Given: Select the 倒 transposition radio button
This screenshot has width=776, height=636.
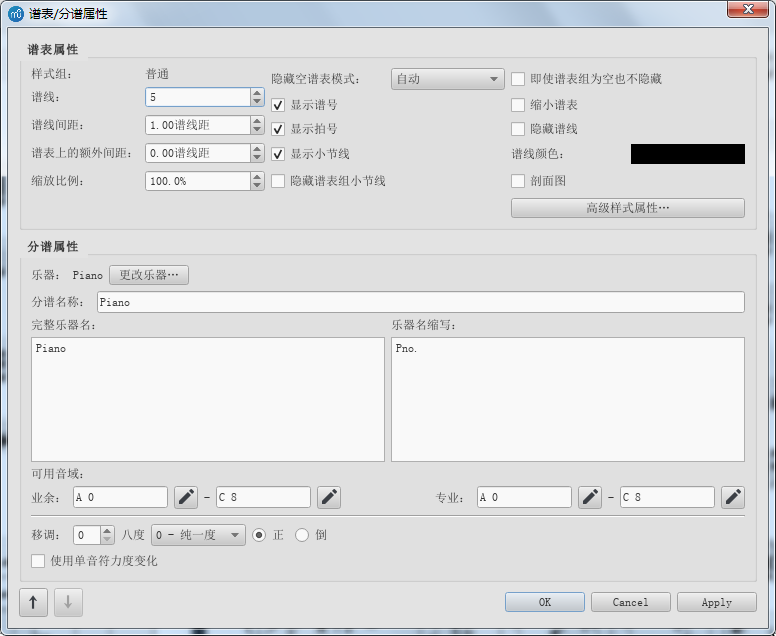Looking at the screenshot, I should [302, 535].
